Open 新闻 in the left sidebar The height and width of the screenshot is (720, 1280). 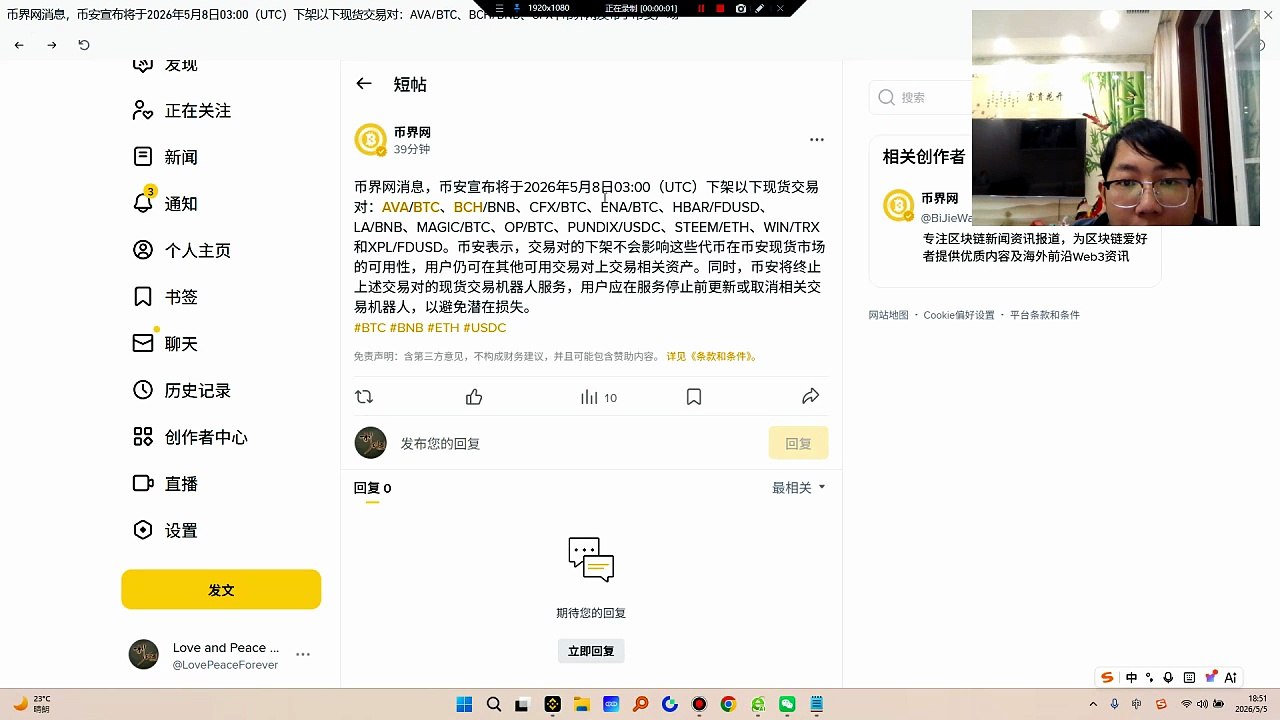[166, 157]
